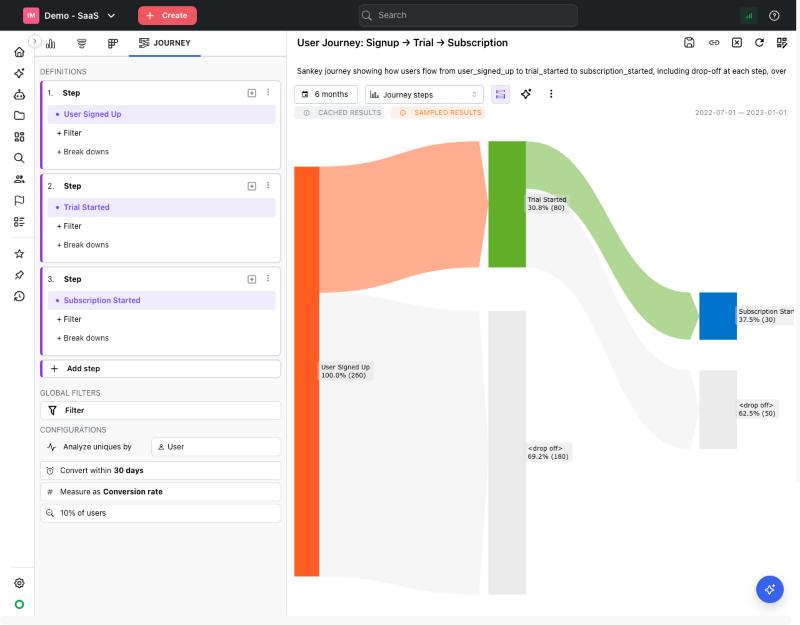The image size is (800, 625).
Task: Click the red Create button
Action: pos(167,16)
